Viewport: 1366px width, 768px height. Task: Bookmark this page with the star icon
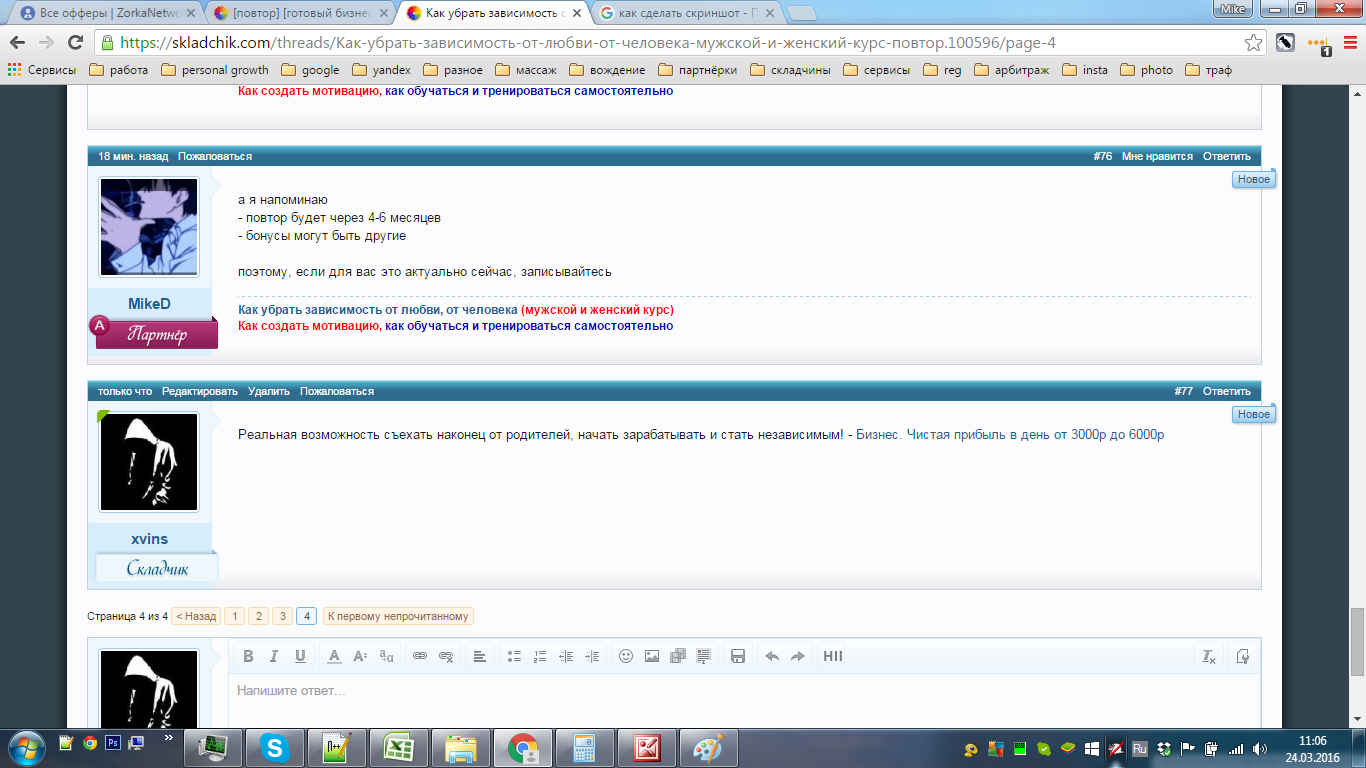click(1253, 43)
